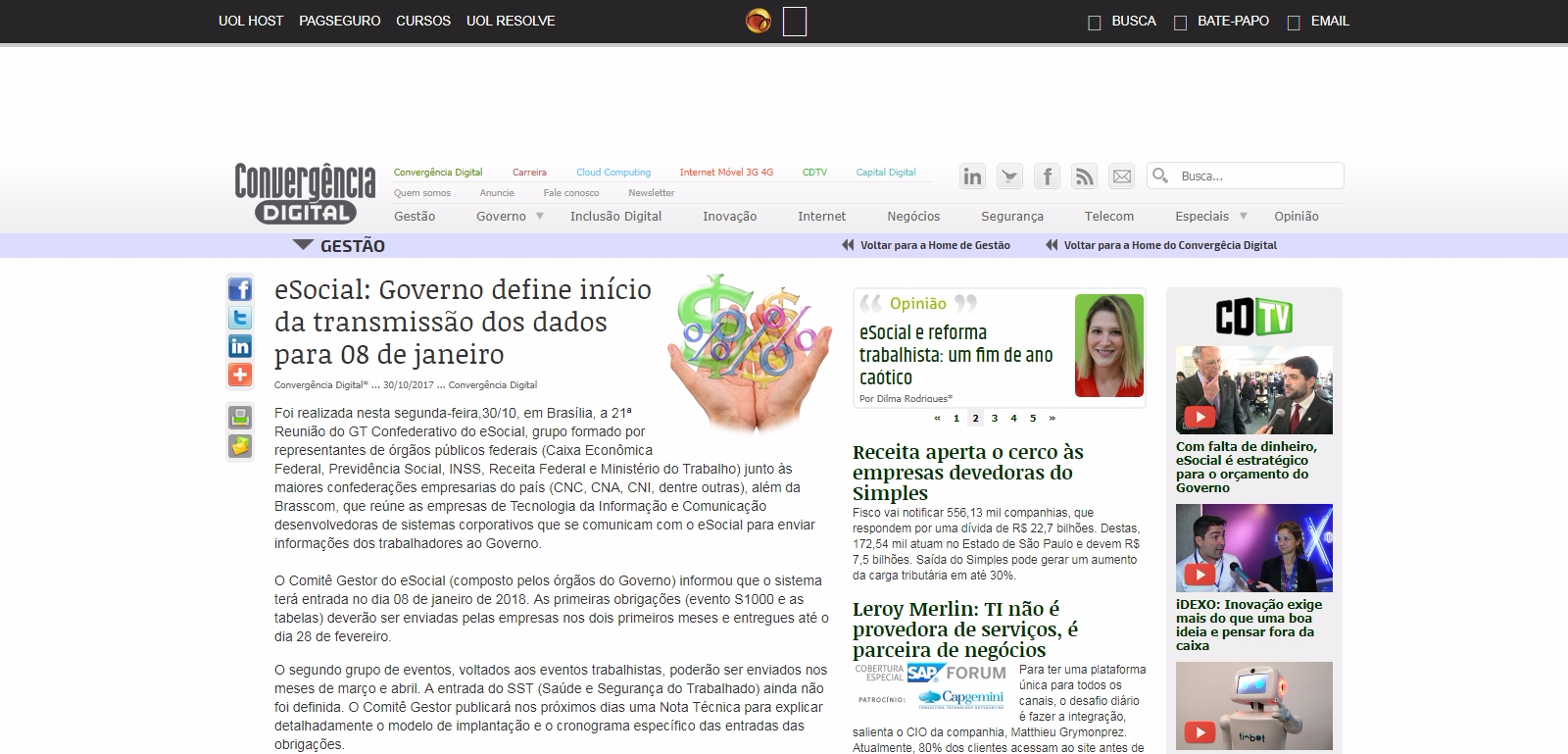Open the header Facebook icon
This screenshot has height=754, width=1568.
point(1047,176)
